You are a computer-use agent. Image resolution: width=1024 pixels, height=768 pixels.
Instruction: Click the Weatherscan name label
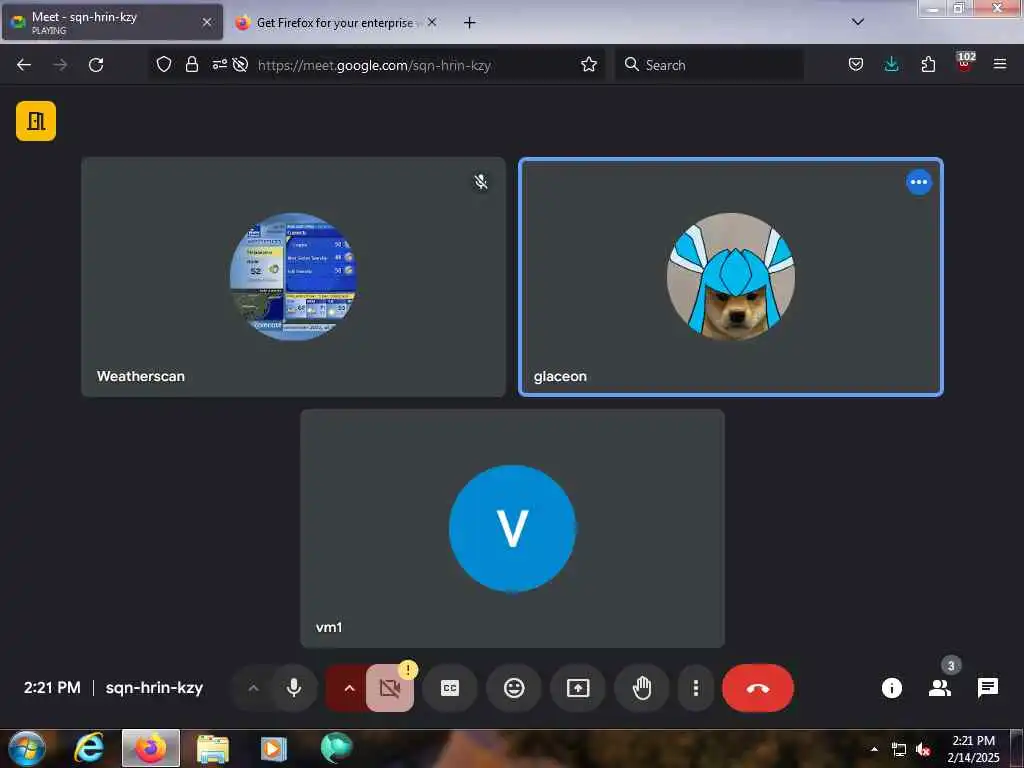point(141,376)
